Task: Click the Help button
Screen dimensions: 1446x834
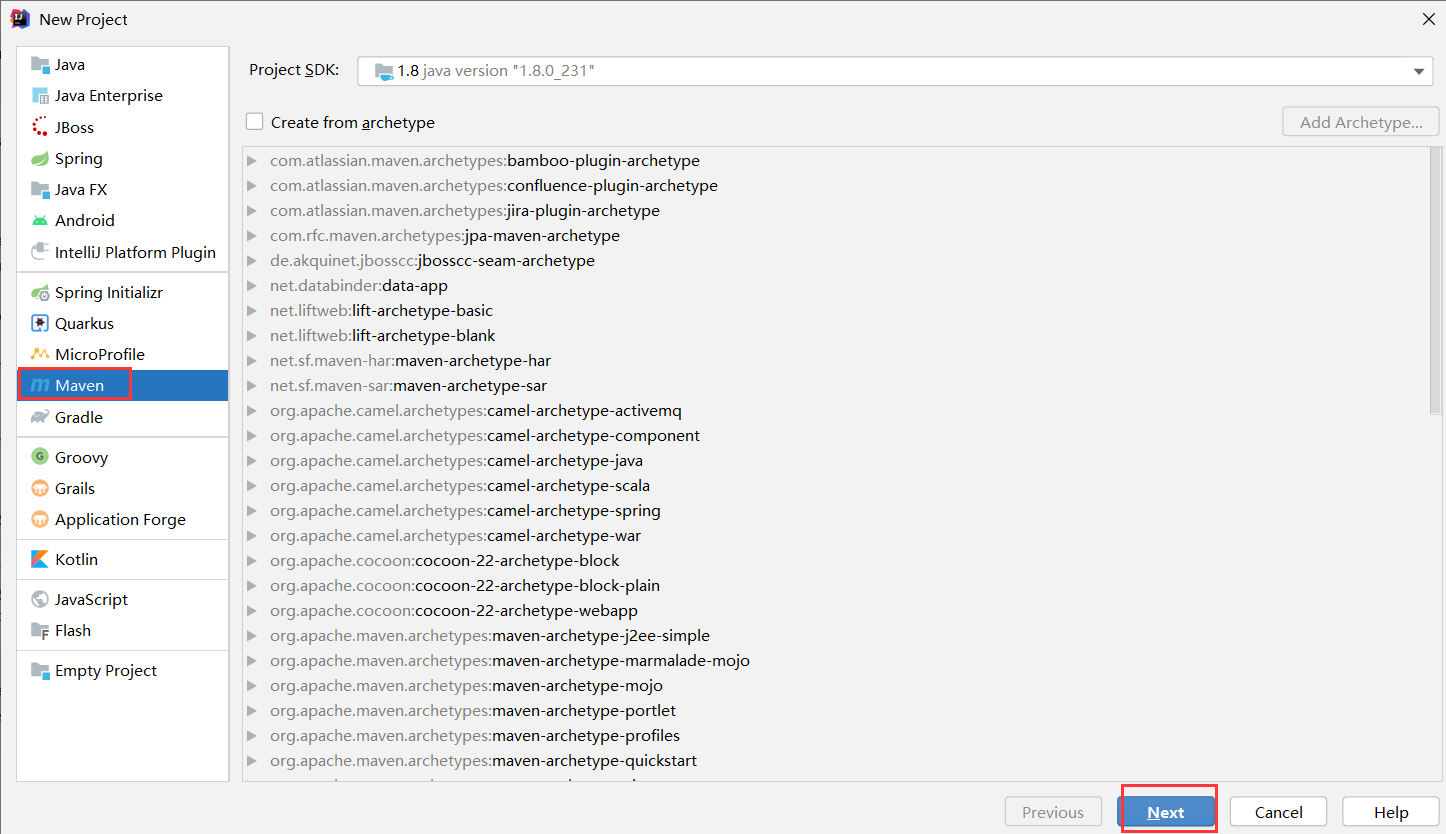Action: click(1391, 812)
